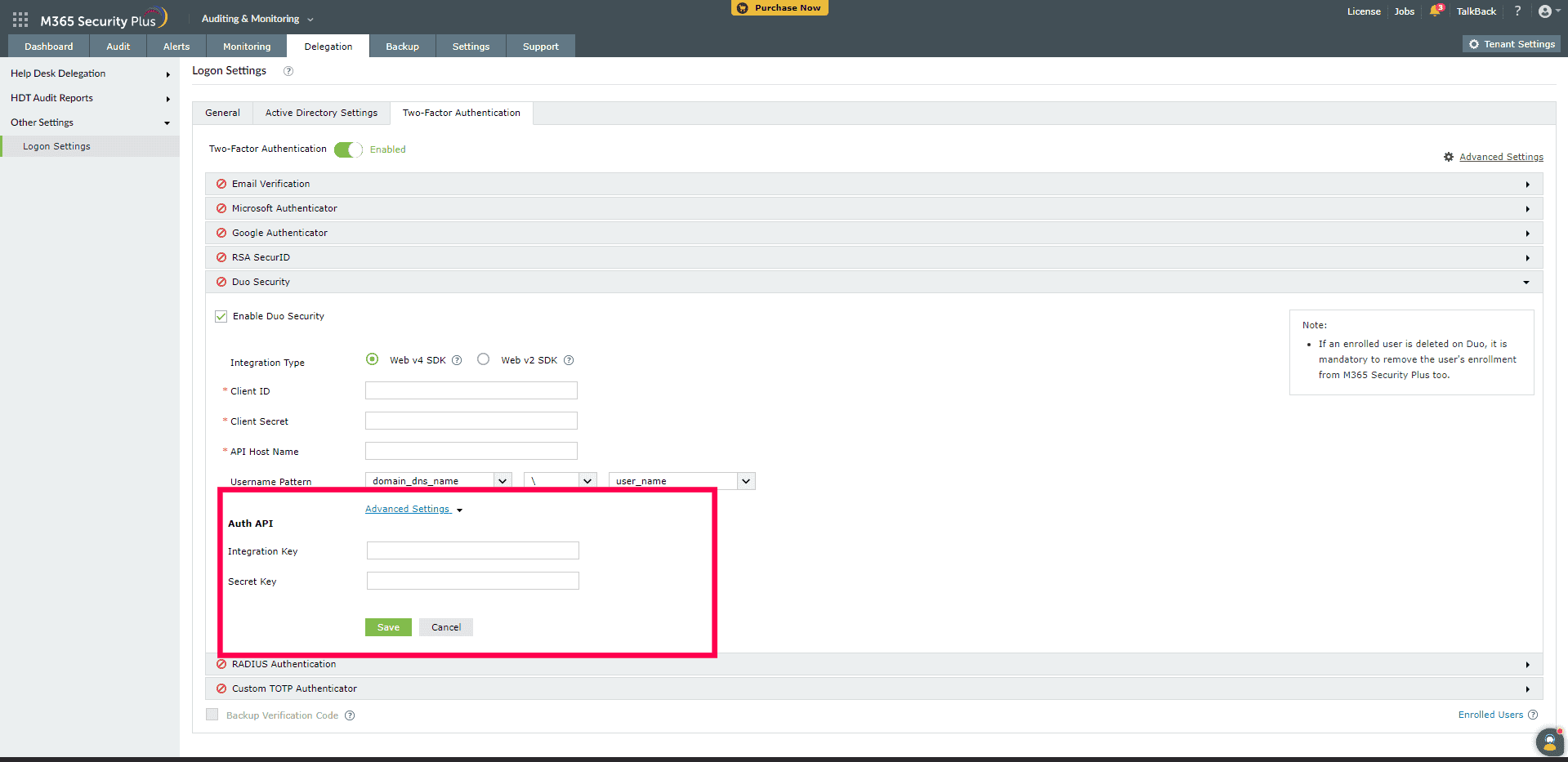This screenshot has height=762, width=1568.
Task: Click the Enrolled Users help icon
Action: click(1533, 715)
